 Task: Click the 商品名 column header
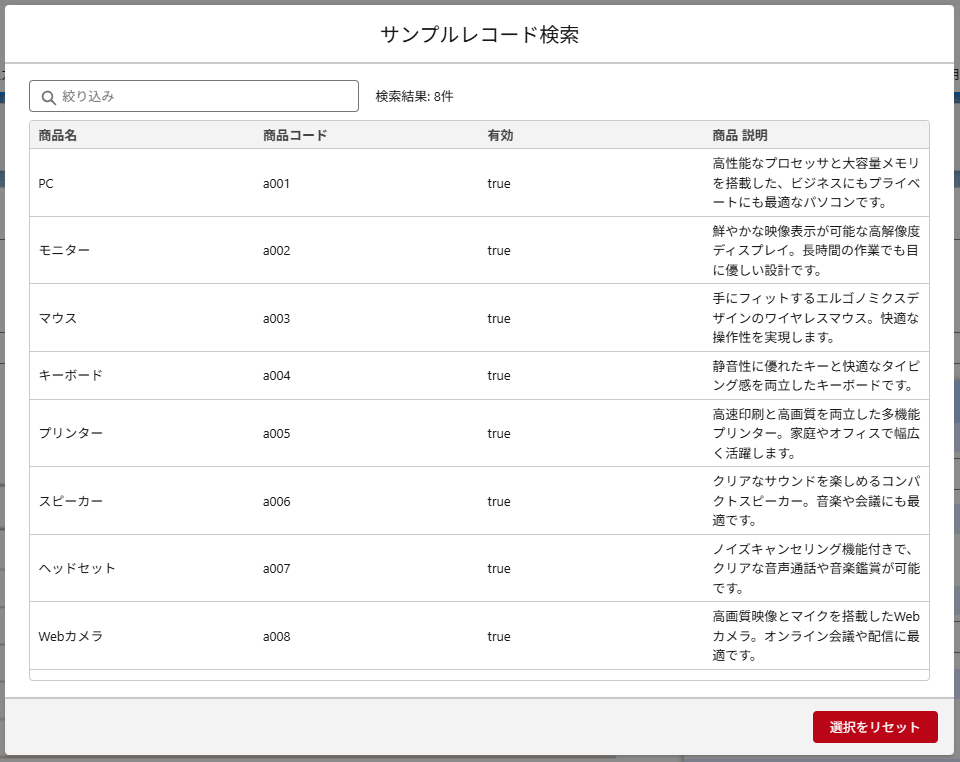click(x=58, y=135)
